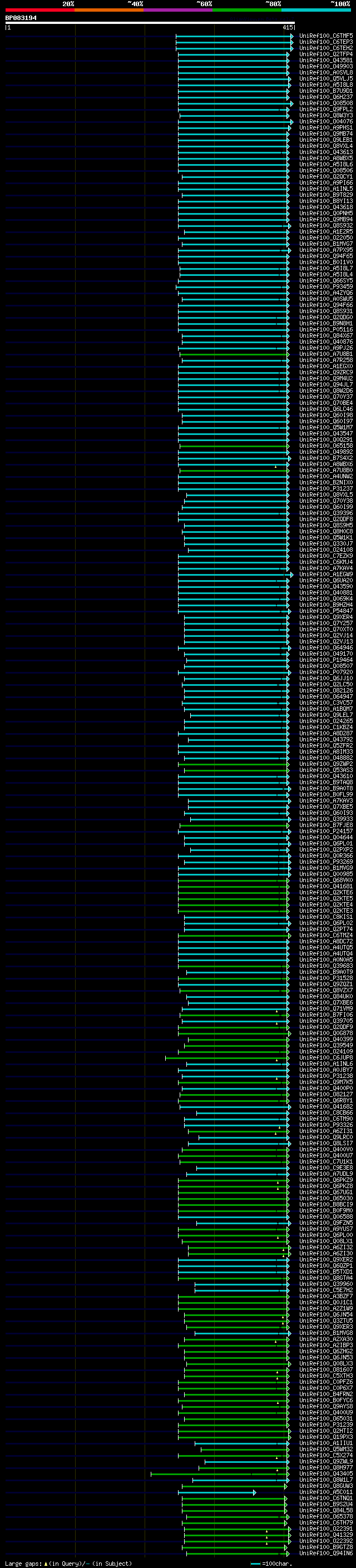Click the orange ~40% identity legend segment
Screen dimensions: 356x1568
coord(109,10)
